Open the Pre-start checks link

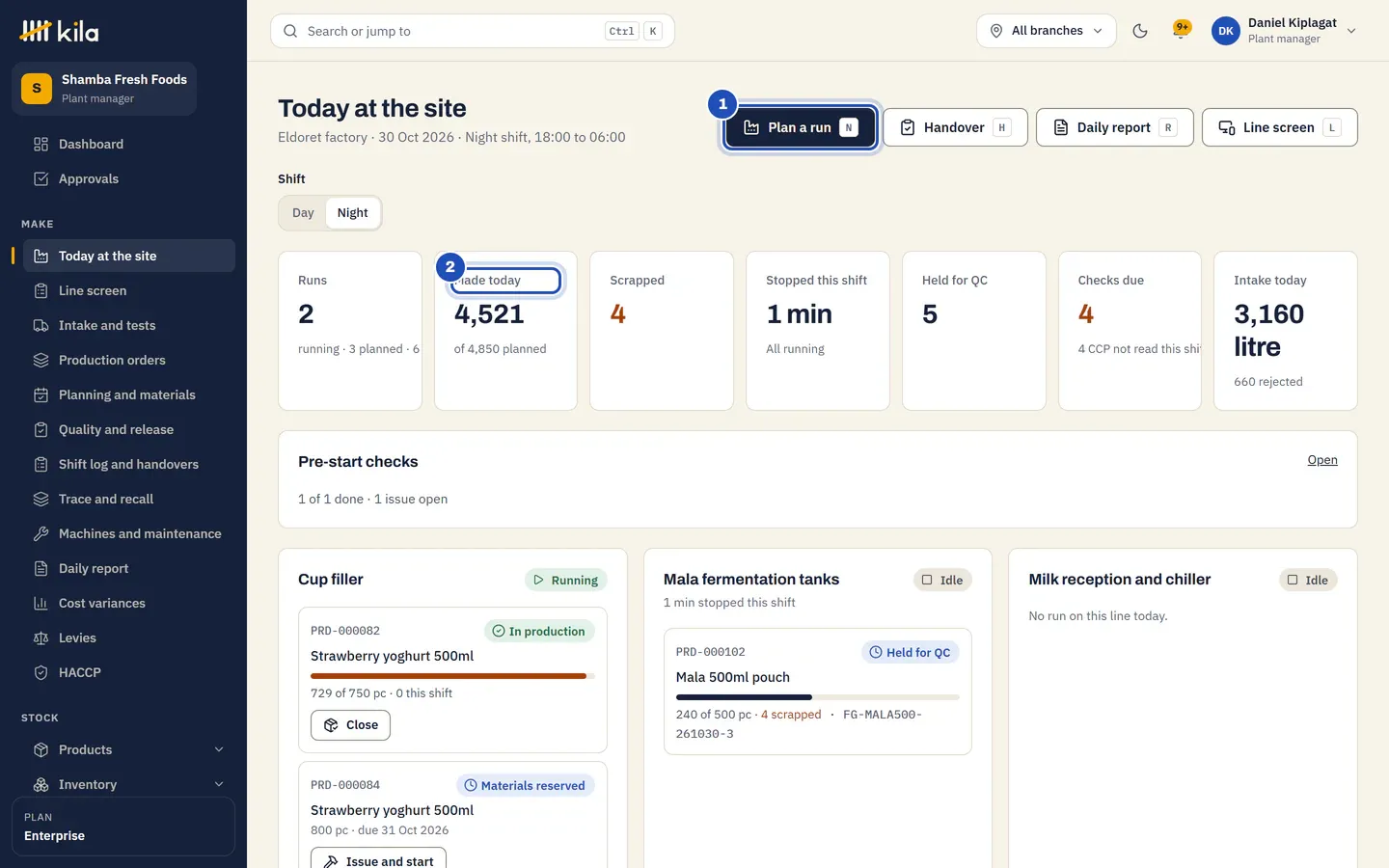1322,460
